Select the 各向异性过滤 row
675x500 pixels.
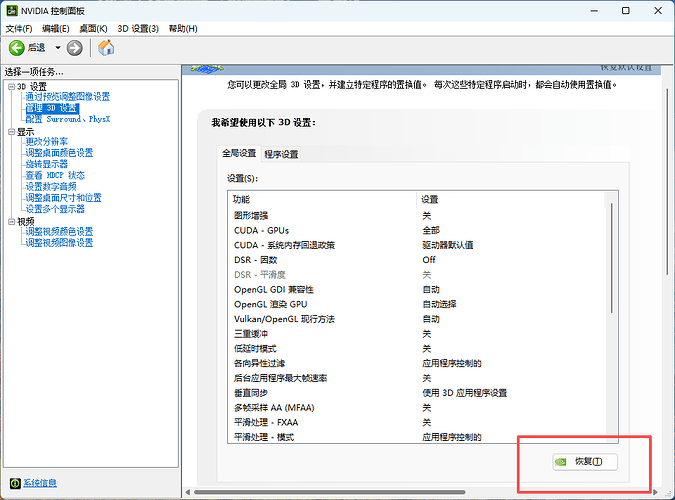[417, 363]
